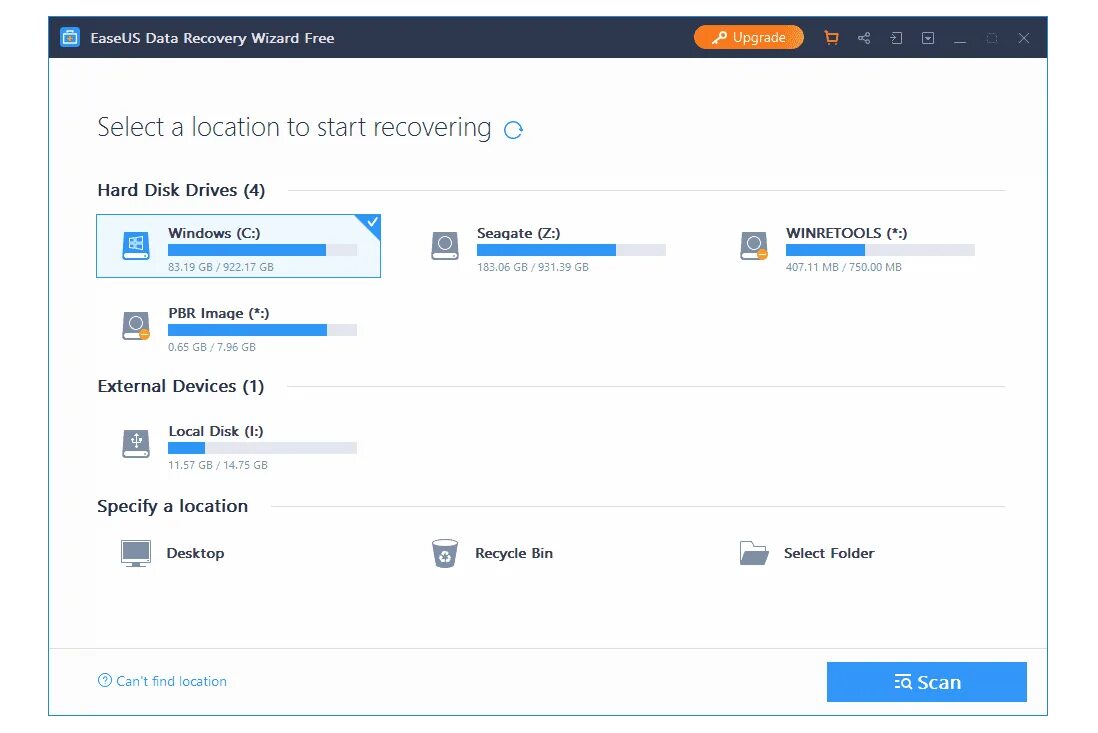Click the Seagate (Z:) usage bar
The image size is (1098, 733).
point(571,250)
